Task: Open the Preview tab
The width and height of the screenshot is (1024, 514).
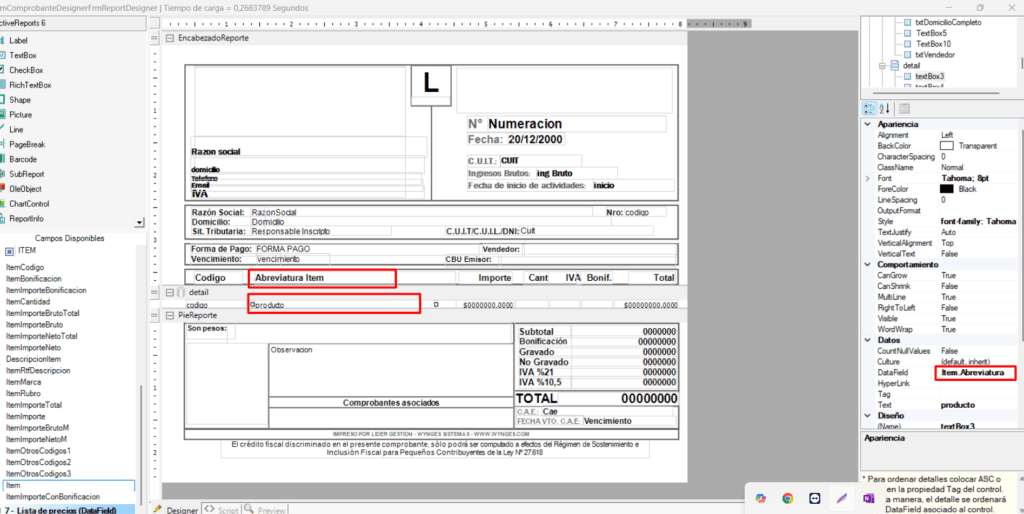Action: coord(266,508)
